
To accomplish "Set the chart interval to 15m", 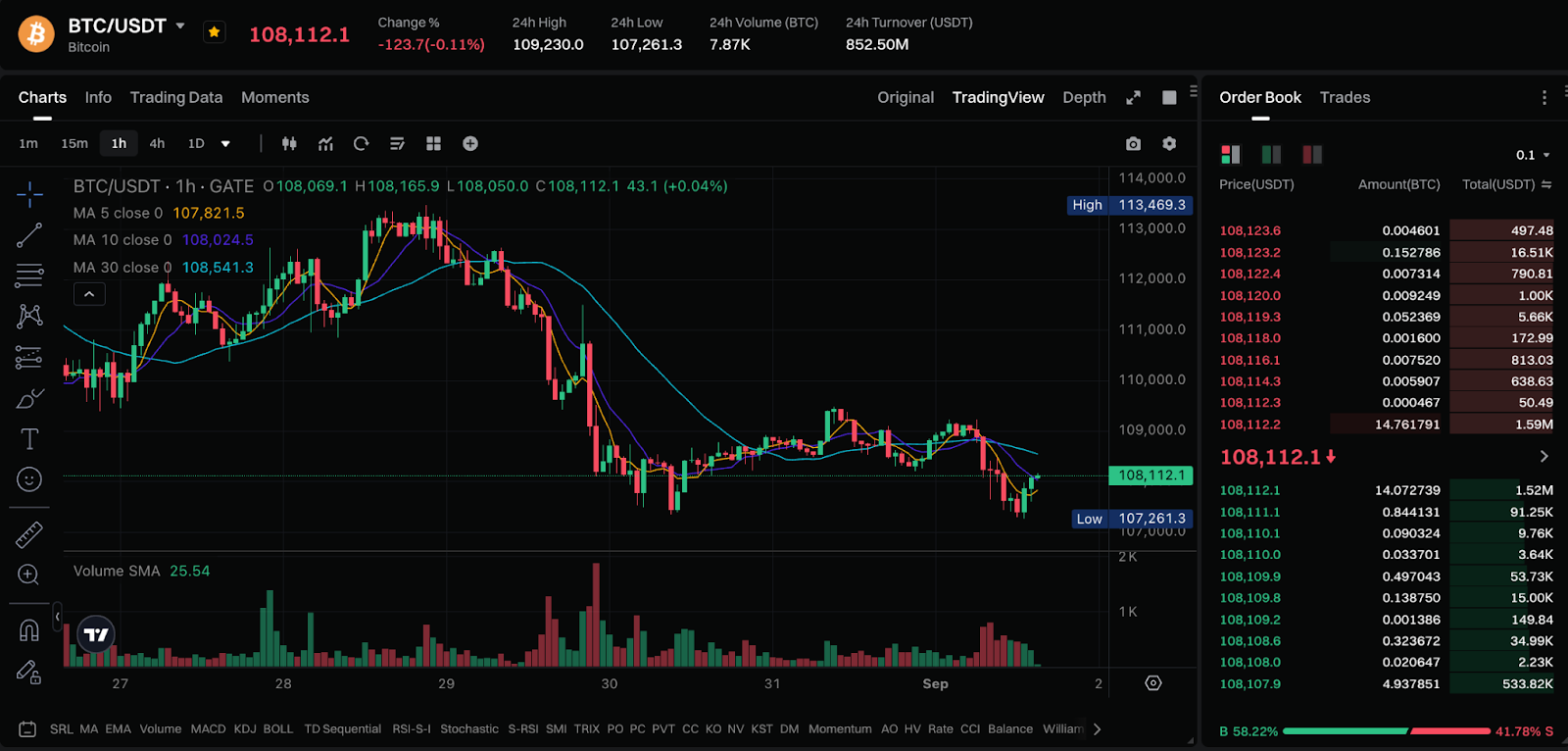I will 74,143.
